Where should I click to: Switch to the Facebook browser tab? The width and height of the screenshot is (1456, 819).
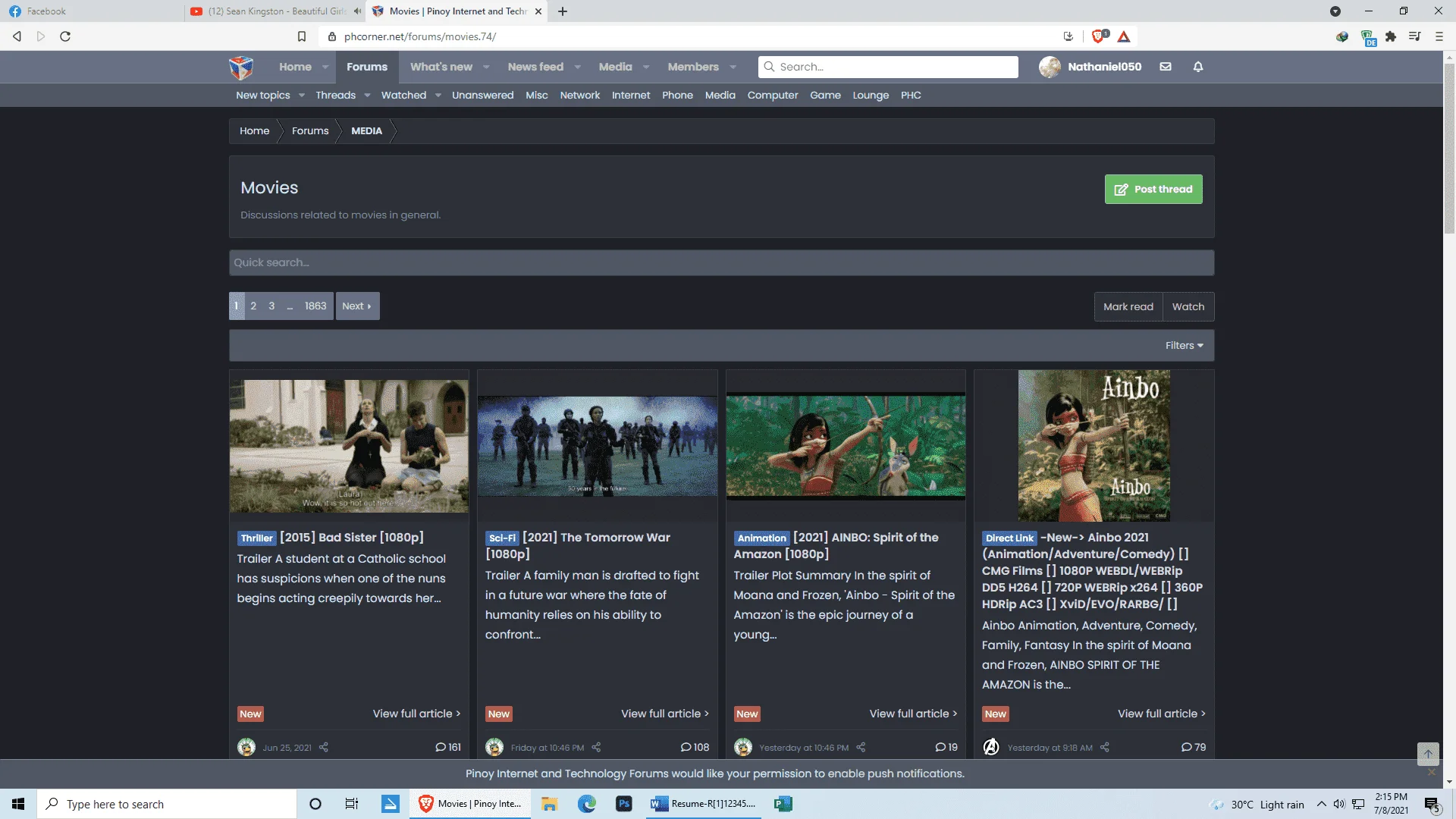[x=91, y=11]
